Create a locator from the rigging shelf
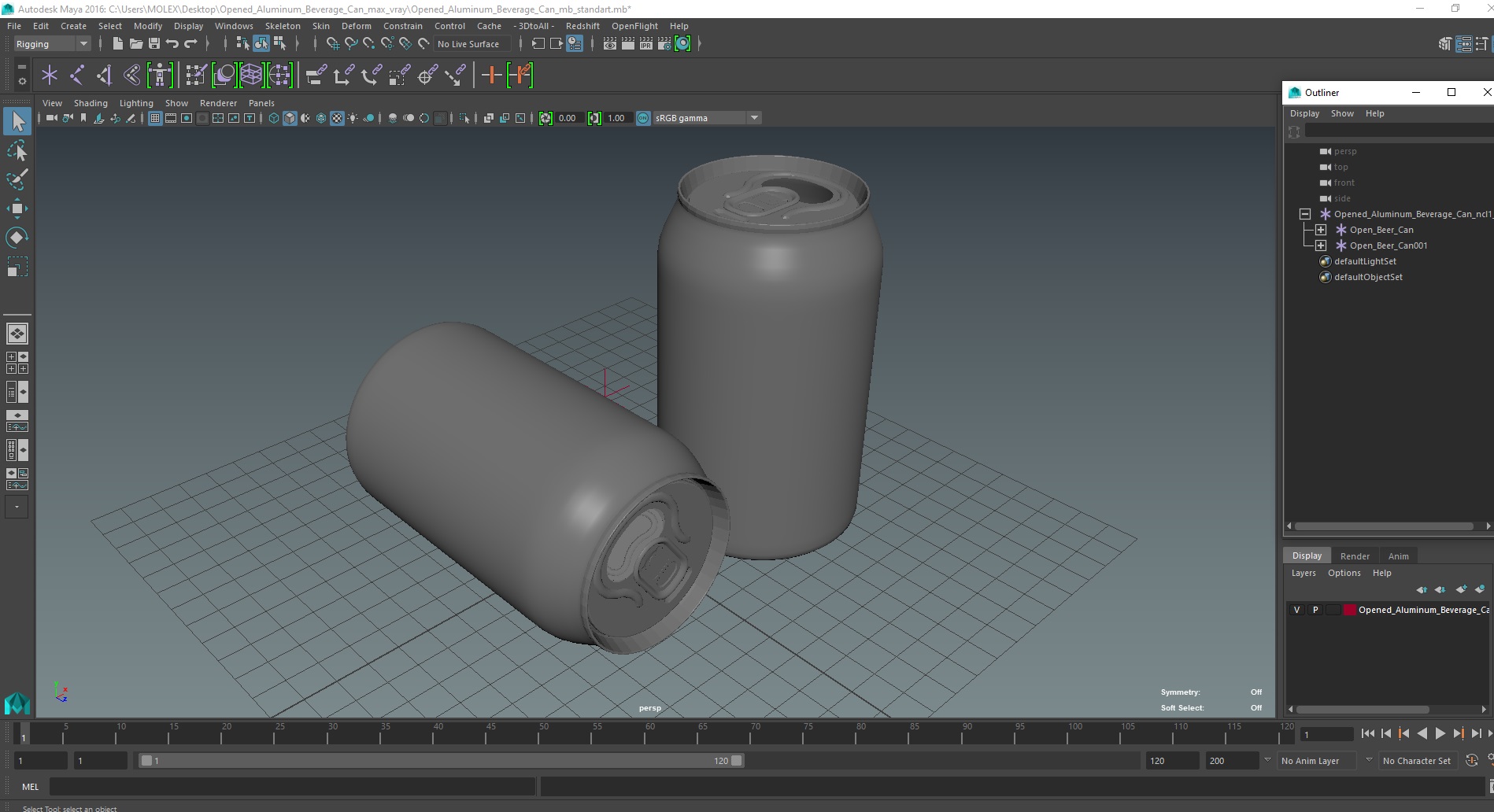 tap(50, 76)
